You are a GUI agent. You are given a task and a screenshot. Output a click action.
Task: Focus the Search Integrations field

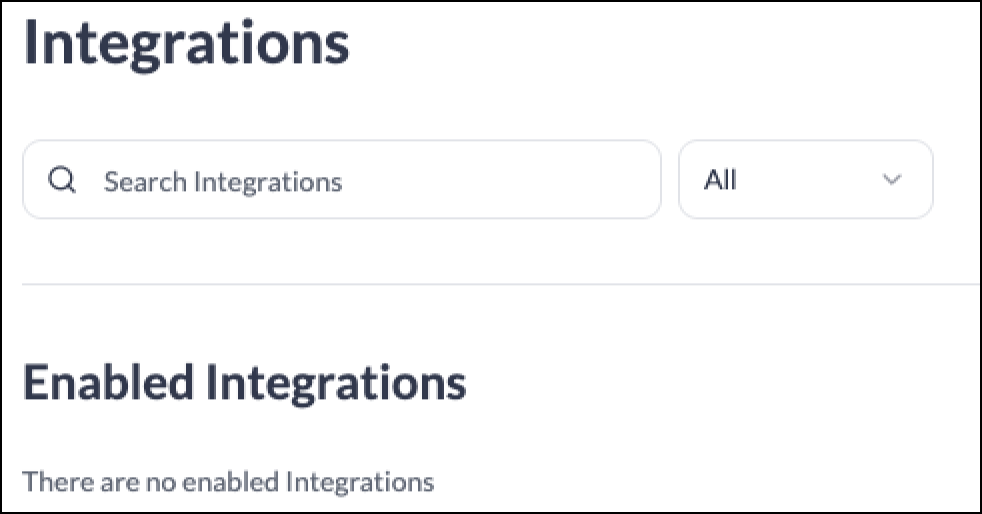[342, 180]
